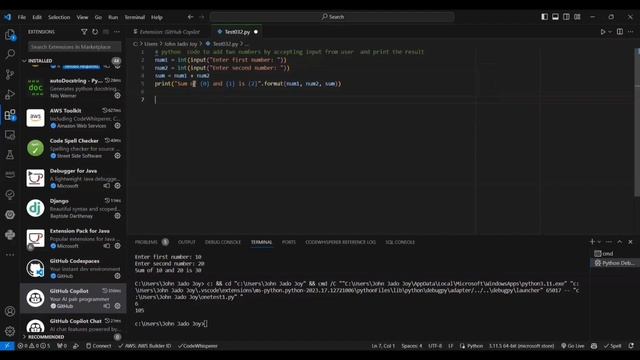Open Accounts menu in activity bar
The image size is (640, 360).
coord(10,311)
